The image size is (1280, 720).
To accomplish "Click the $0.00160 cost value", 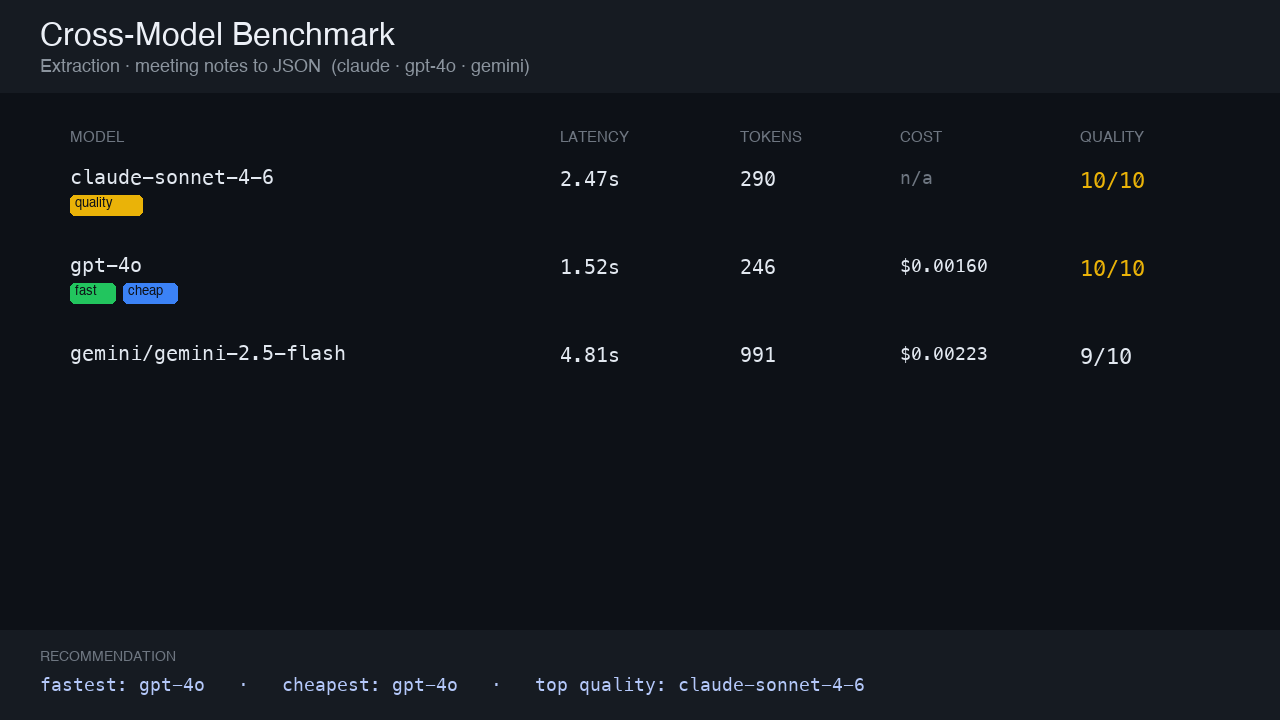I will coord(944,266).
